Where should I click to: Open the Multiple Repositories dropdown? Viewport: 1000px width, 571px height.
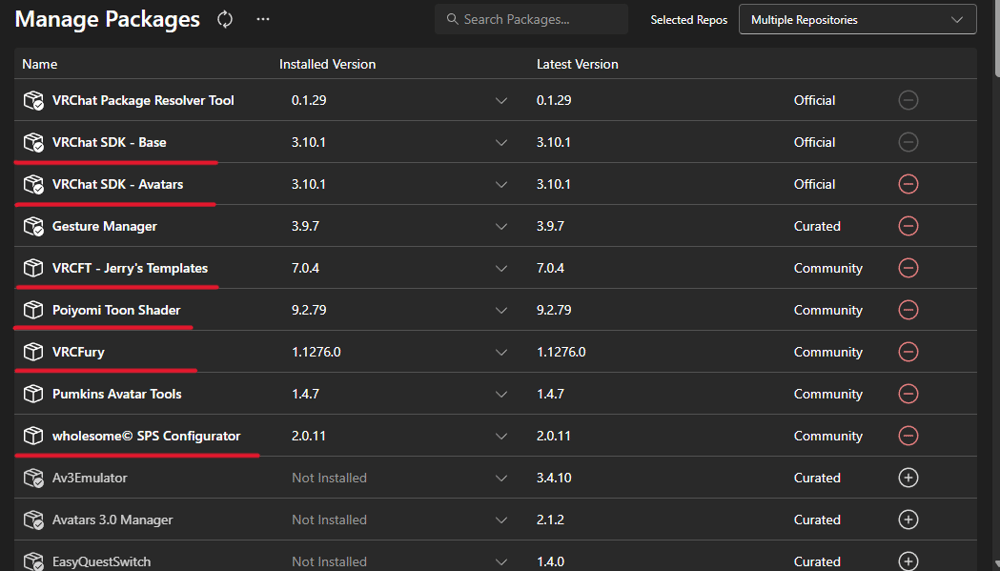(x=857, y=20)
